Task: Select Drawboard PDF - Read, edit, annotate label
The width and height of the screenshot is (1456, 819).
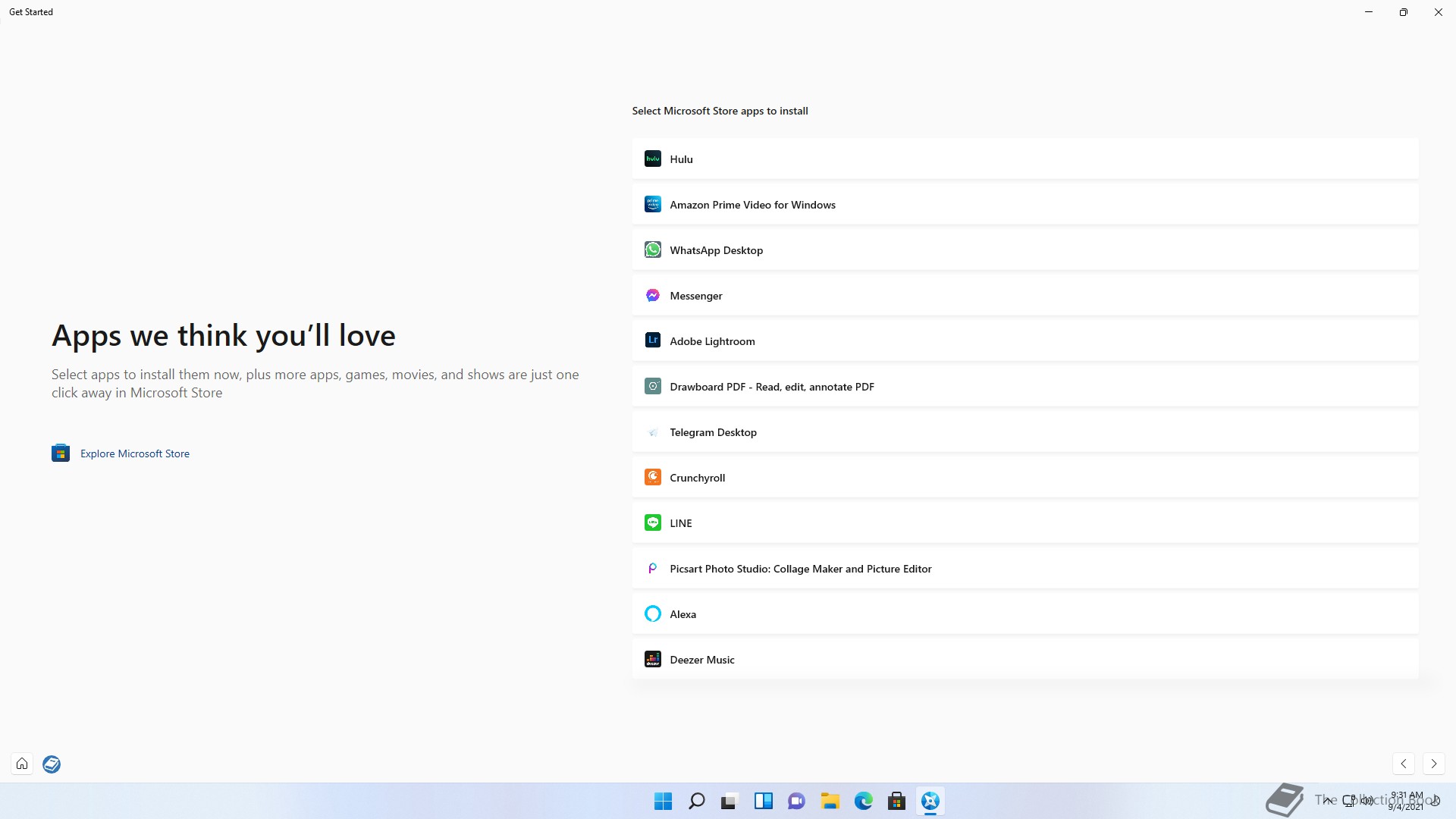Action: (772, 387)
